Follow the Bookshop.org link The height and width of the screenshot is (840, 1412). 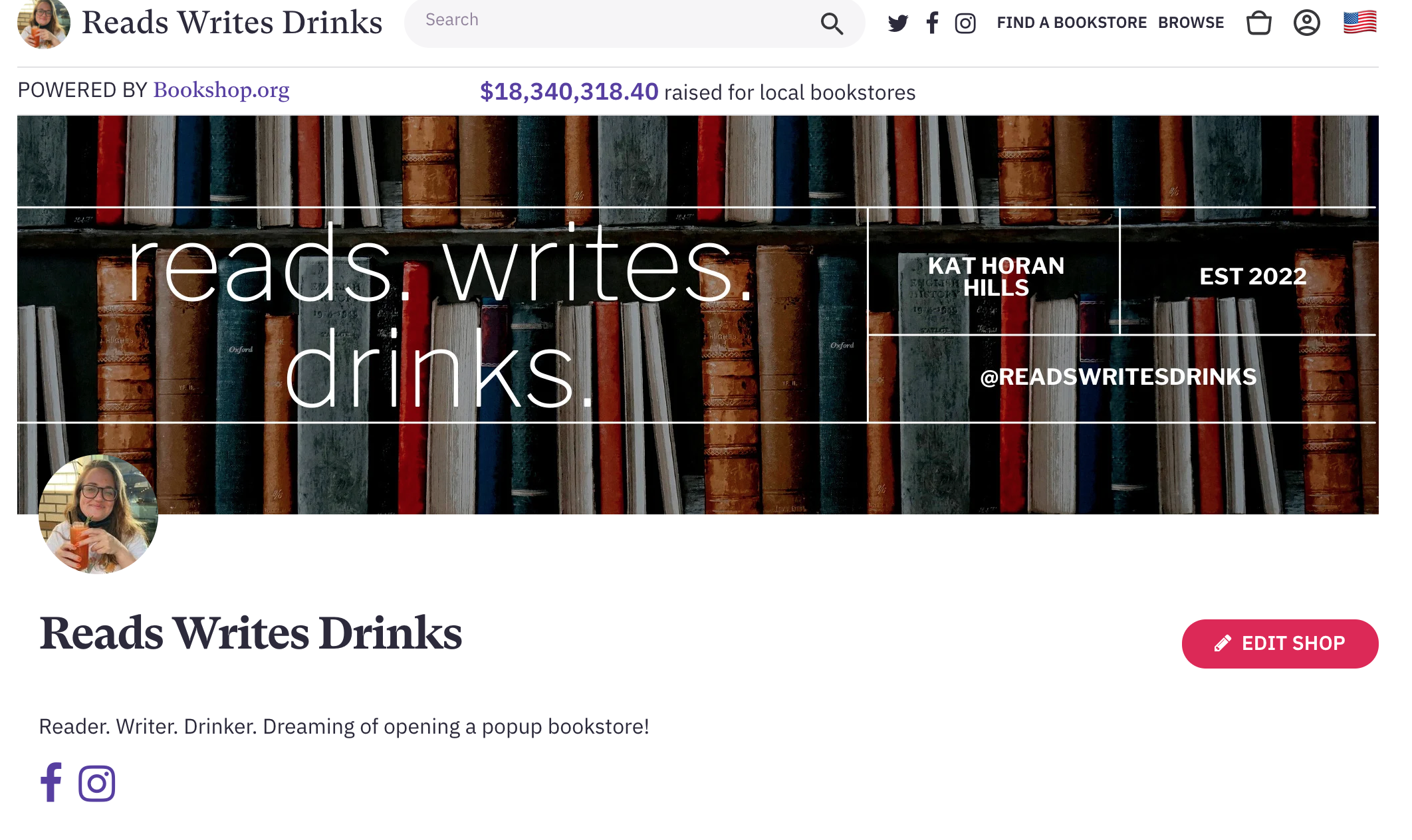[221, 90]
